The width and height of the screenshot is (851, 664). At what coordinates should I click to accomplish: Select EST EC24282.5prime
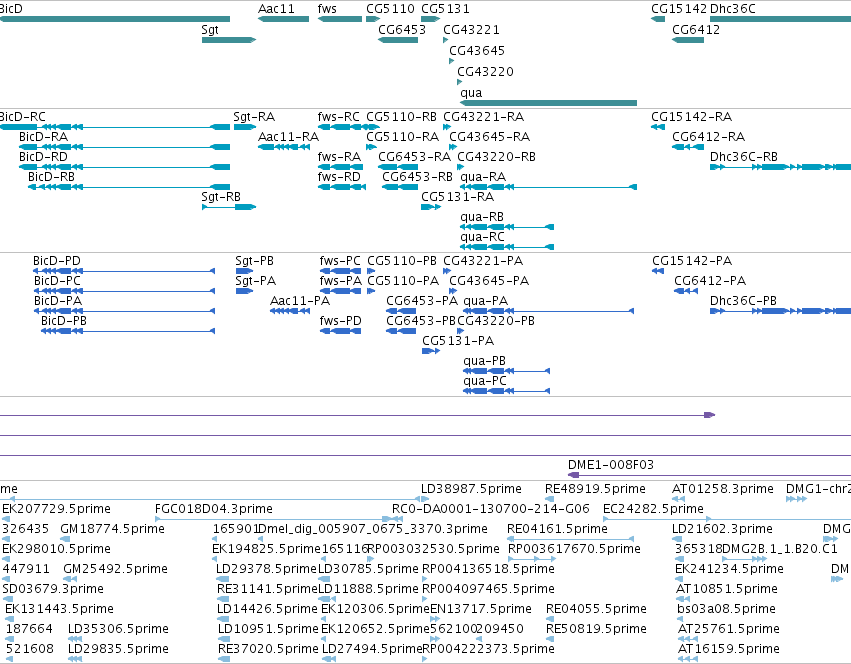[653, 509]
